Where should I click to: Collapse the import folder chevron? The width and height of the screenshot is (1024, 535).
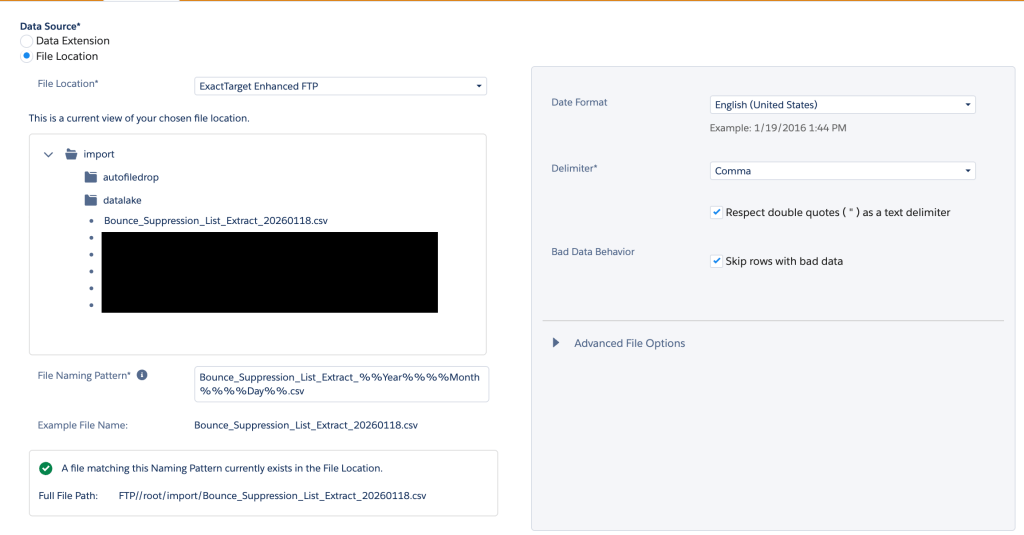pyautogui.click(x=48, y=154)
